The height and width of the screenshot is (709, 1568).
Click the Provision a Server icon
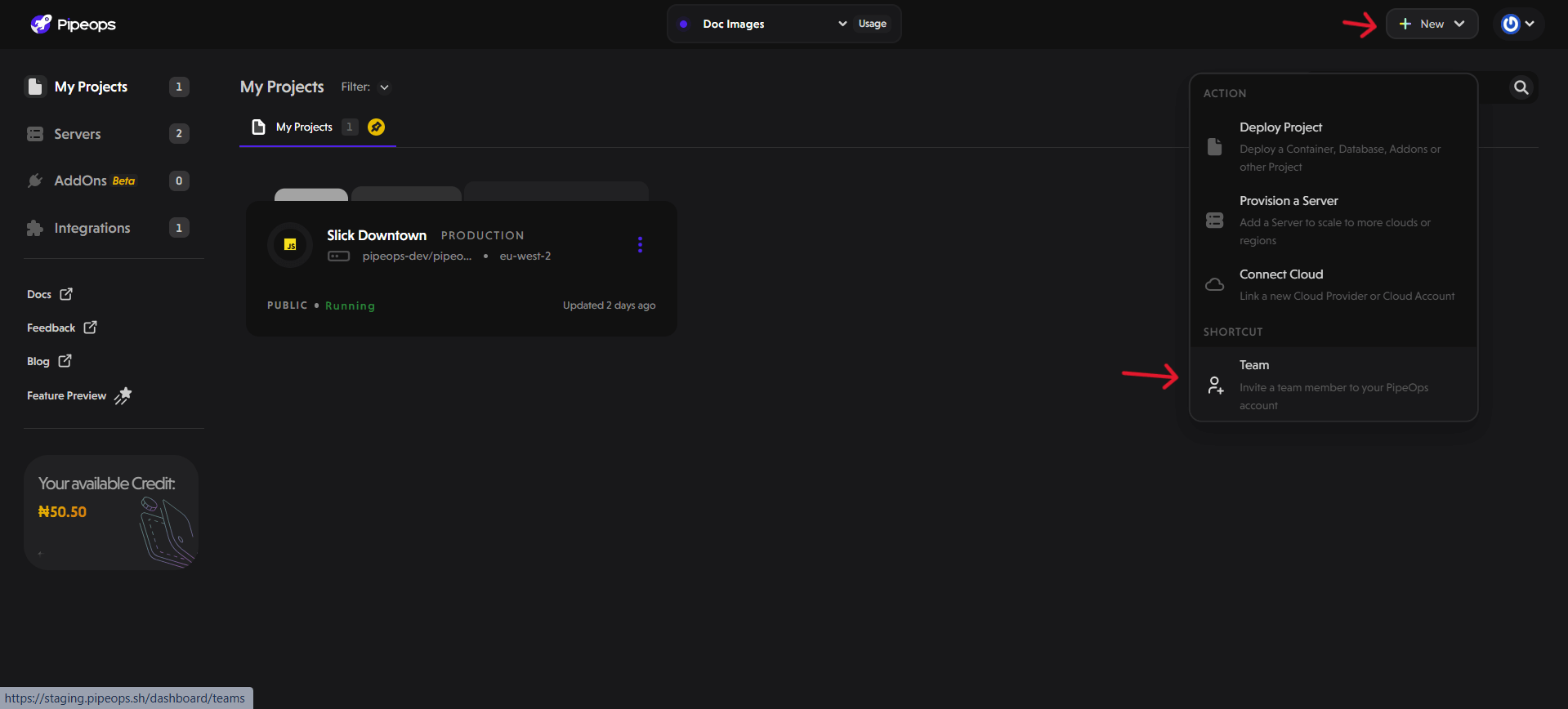[1215, 221]
